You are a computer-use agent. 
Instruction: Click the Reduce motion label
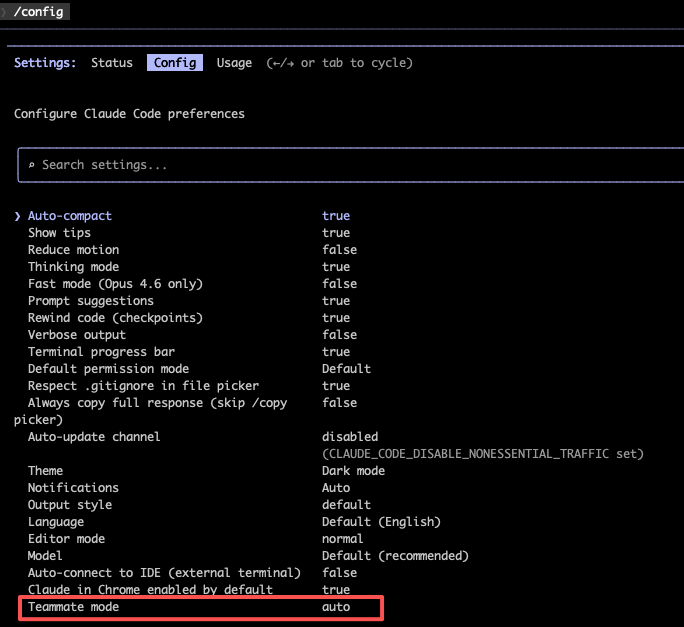click(73, 250)
